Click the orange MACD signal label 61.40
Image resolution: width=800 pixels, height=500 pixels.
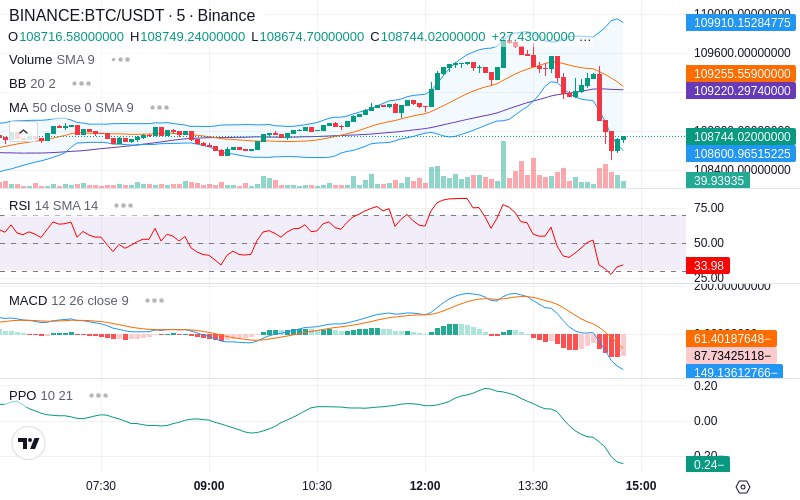[x=732, y=338]
